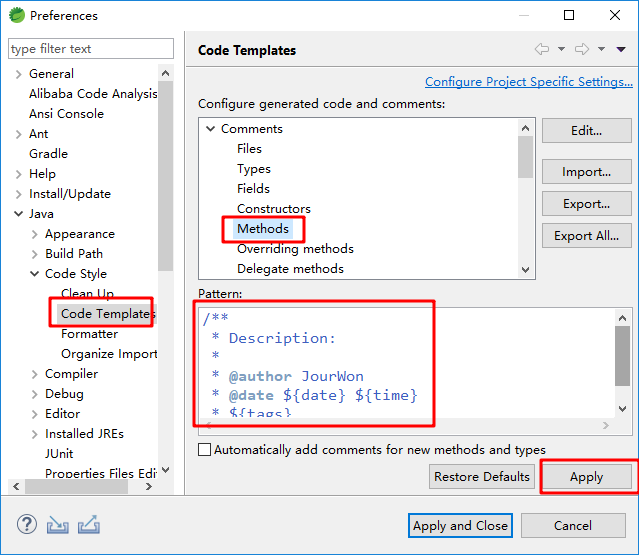Screen dimensions: 639x555
Task: Click the Restore Defaults button
Action: click(482, 476)
